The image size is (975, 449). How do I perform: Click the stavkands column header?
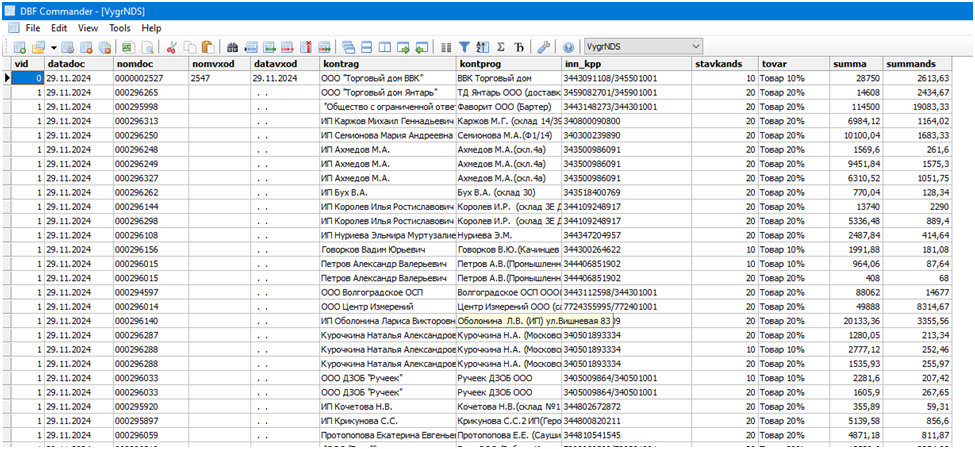(x=724, y=63)
